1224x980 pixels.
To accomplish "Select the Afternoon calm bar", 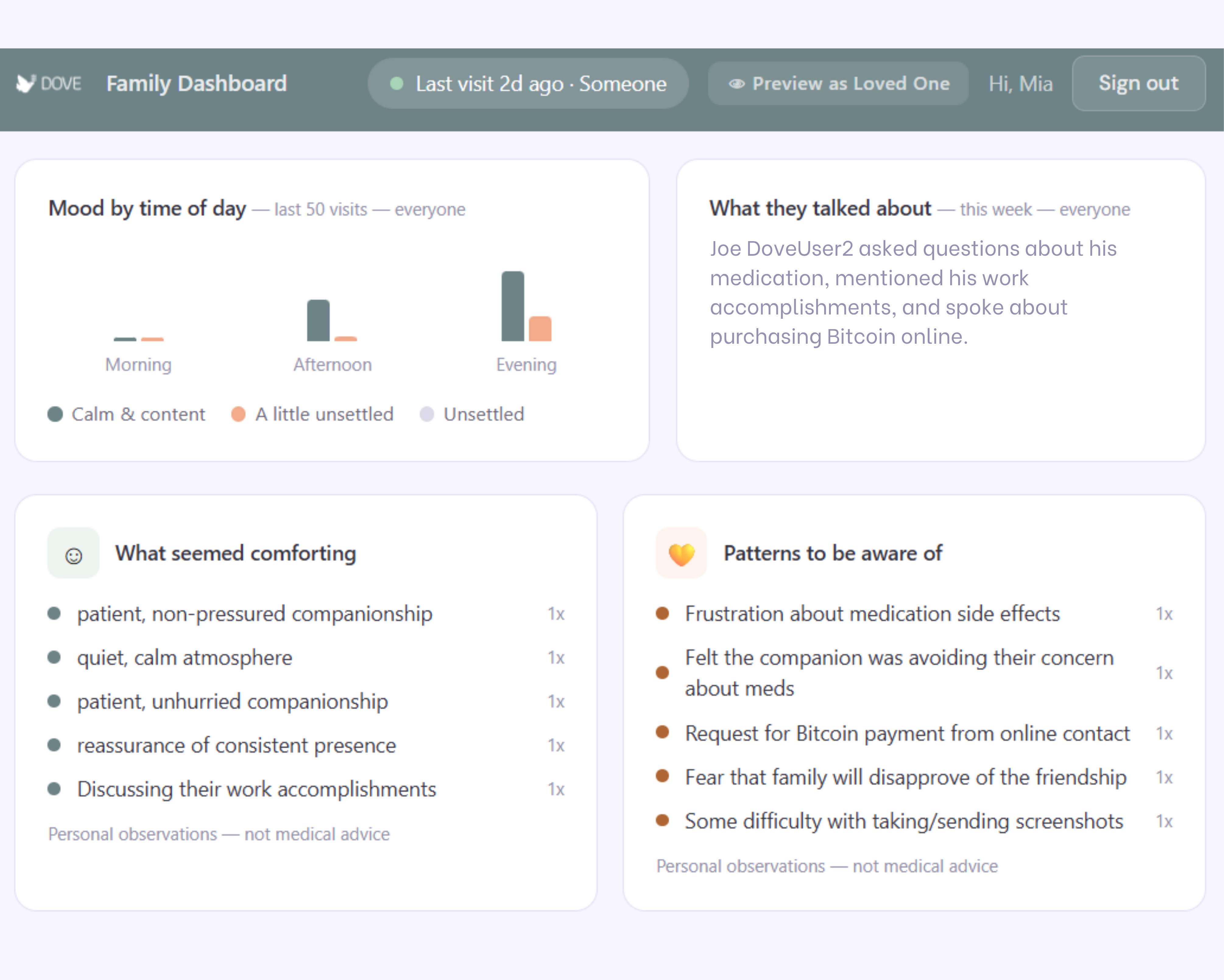I will point(319,320).
